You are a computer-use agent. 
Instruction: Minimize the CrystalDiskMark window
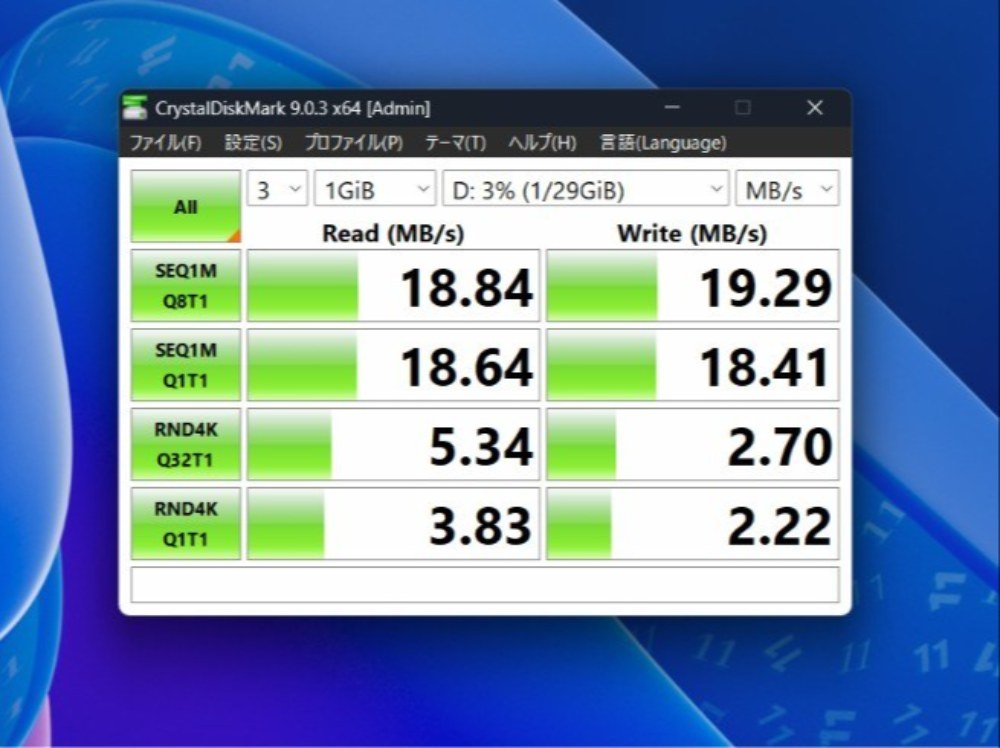[672, 107]
